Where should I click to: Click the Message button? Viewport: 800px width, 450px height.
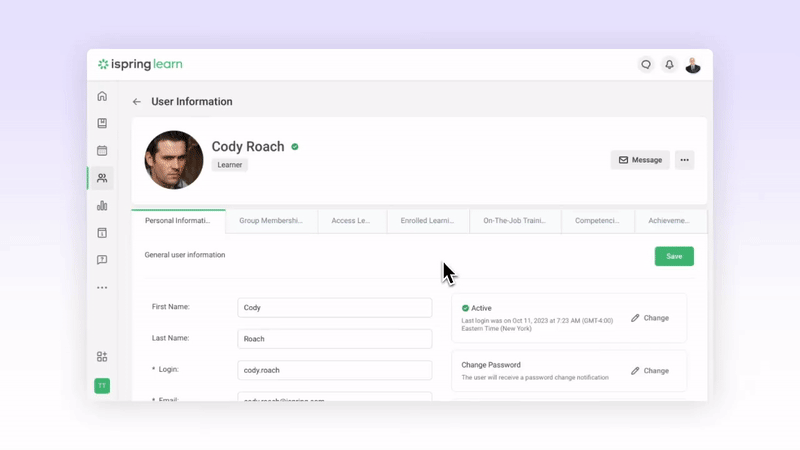(640, 160)
